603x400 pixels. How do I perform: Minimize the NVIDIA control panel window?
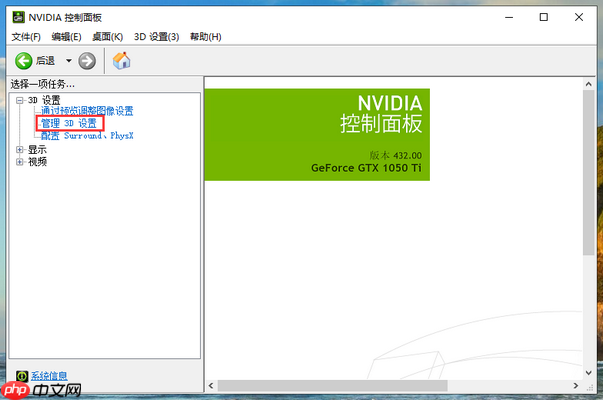tap(509, 17)
